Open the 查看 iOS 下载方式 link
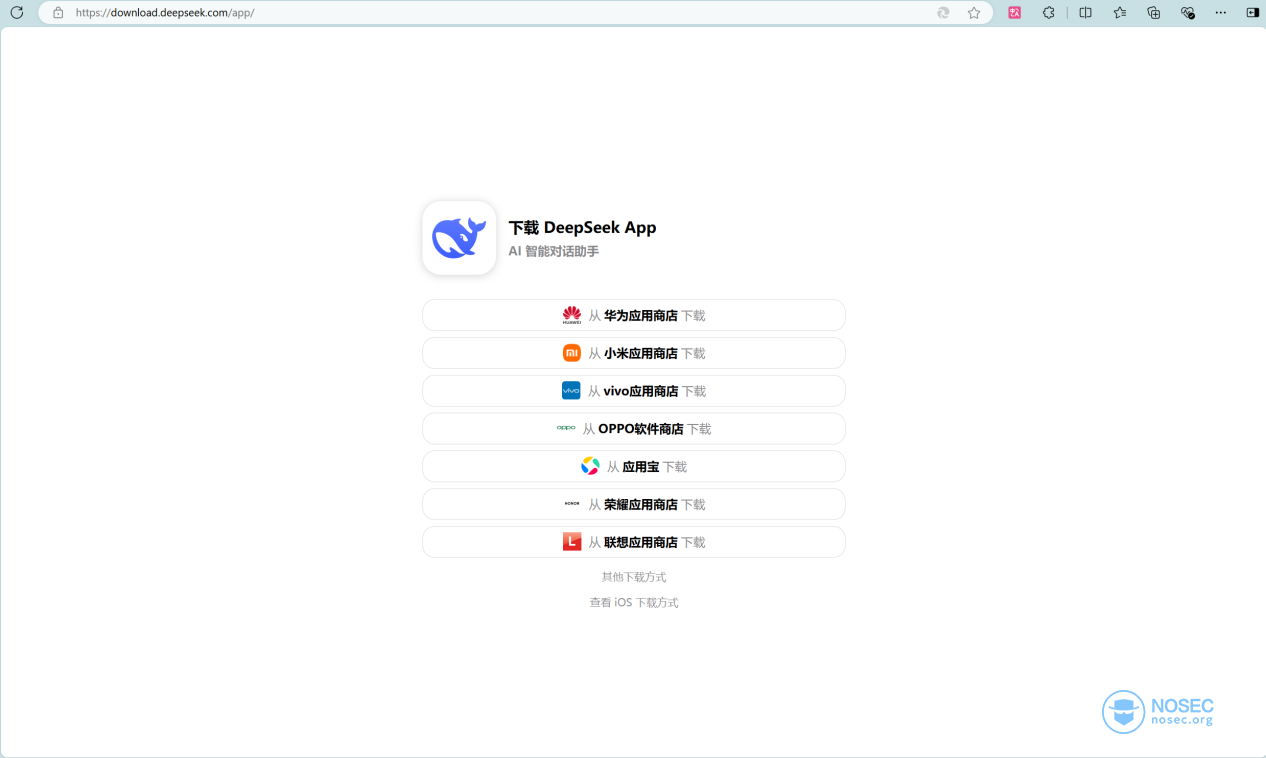1266x758 pixels. pyautogui.click(x=634, y=602)
